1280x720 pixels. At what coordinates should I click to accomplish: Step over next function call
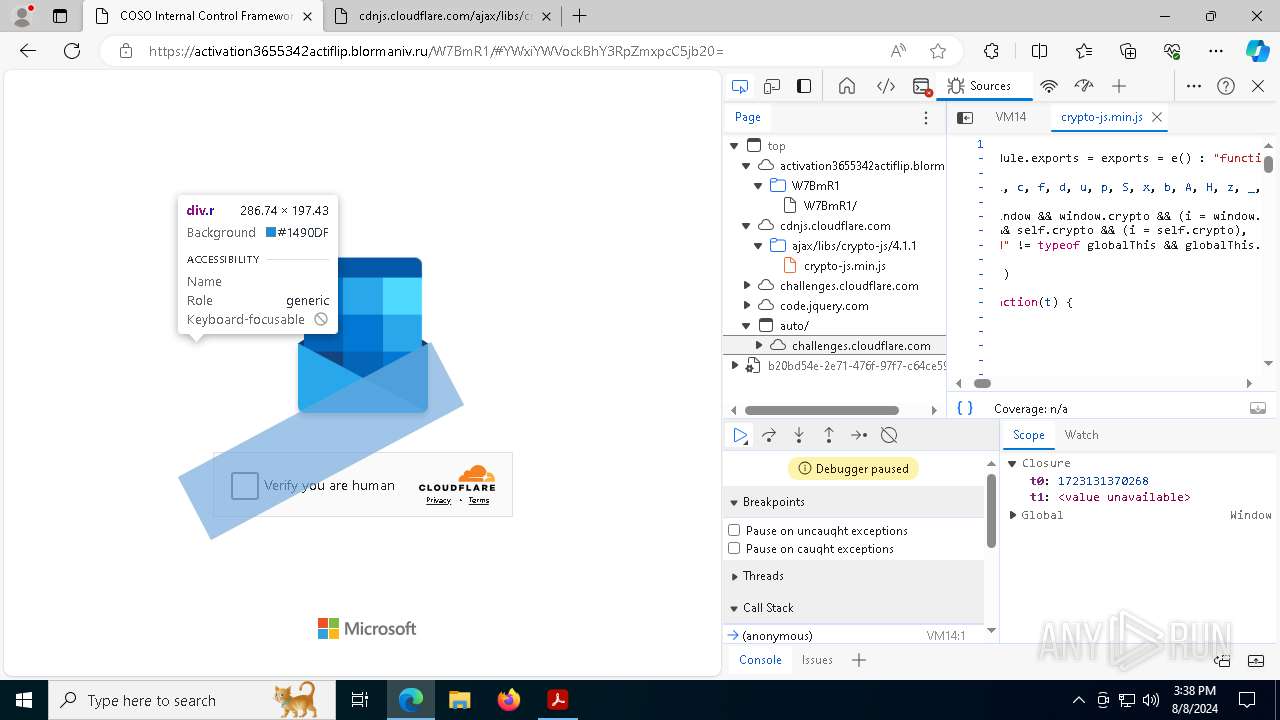tap(769, 435)
